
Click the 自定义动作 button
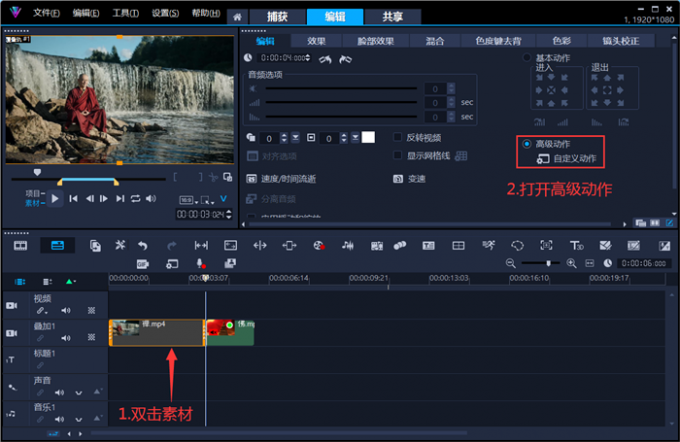(566, 159)
